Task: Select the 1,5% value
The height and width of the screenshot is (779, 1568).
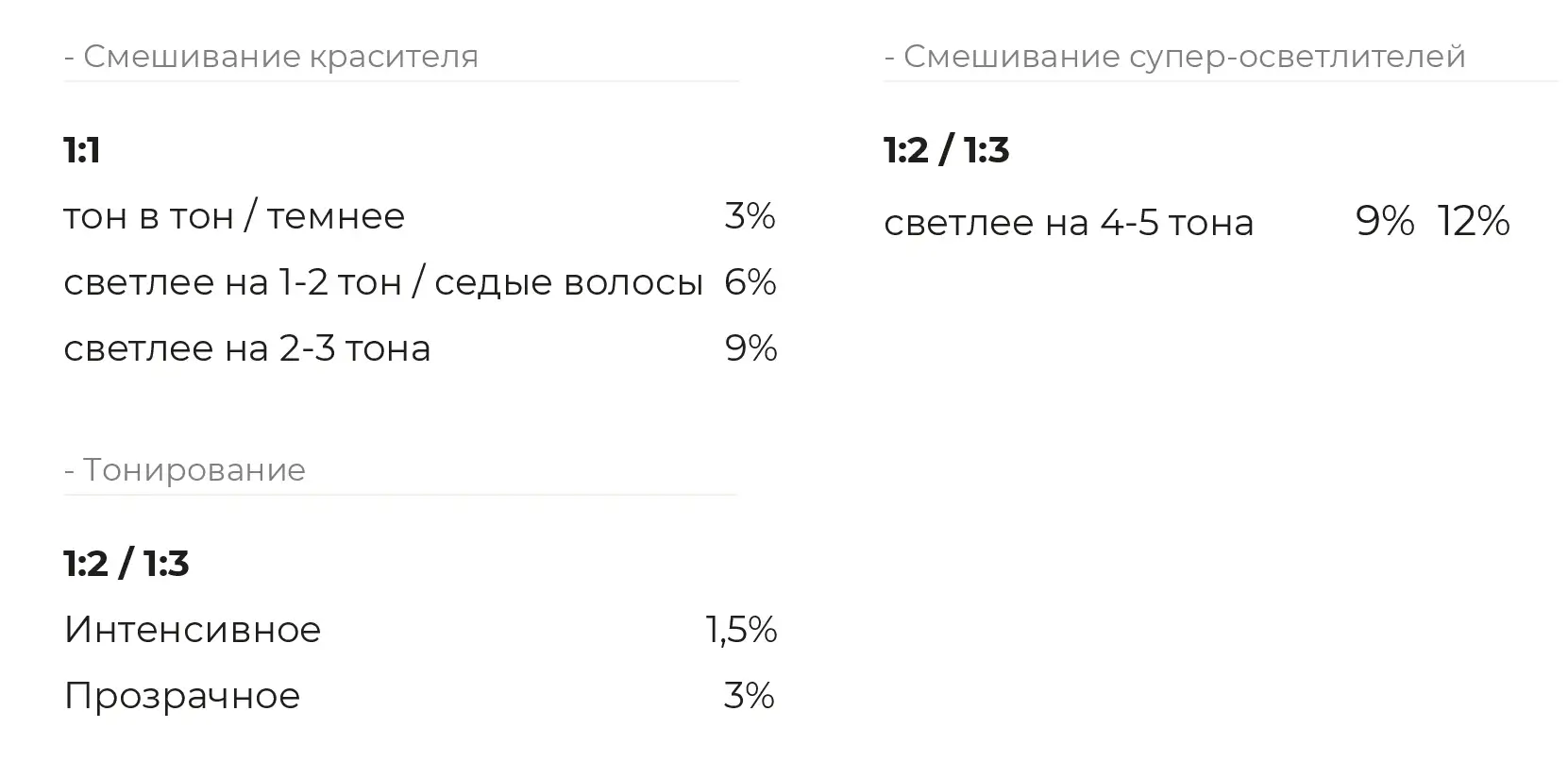Action: click(x=741, y=630)
